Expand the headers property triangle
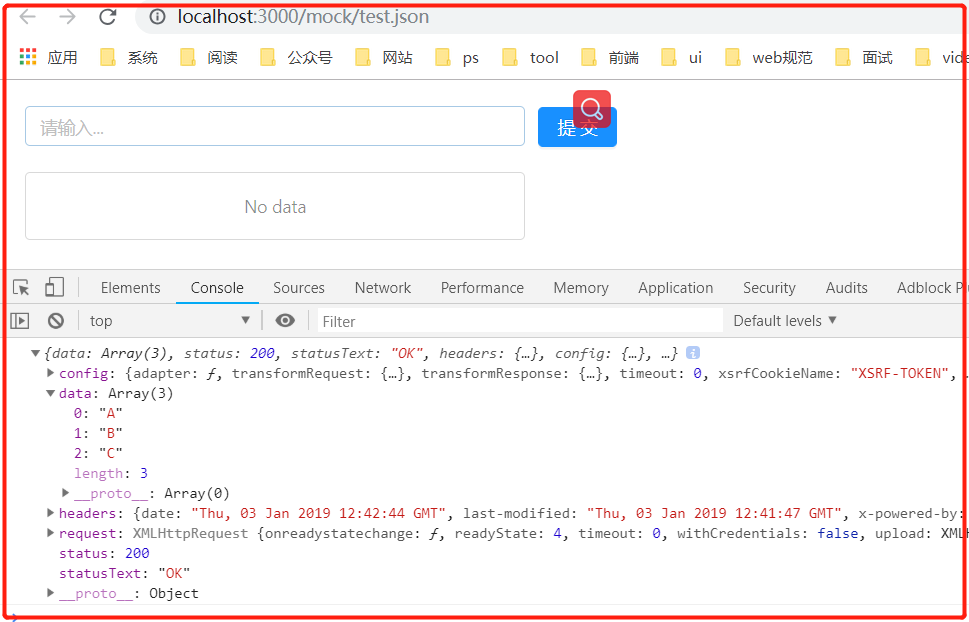Viewport: 969px width, 622px height. coord(51,513)
